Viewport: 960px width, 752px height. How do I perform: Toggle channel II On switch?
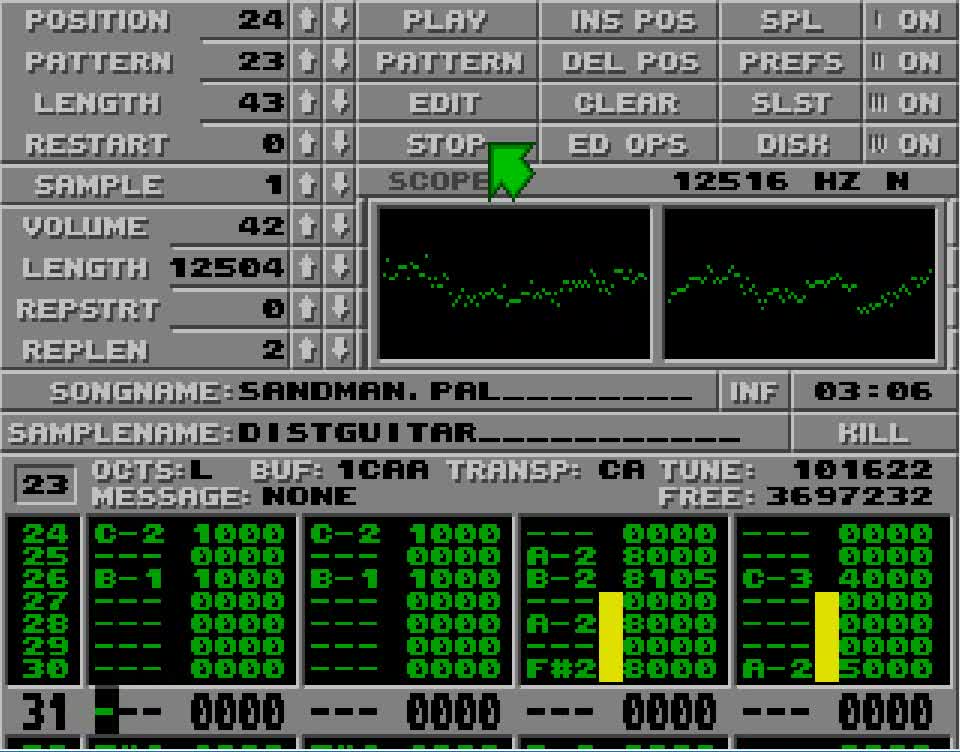pos(910,61)
